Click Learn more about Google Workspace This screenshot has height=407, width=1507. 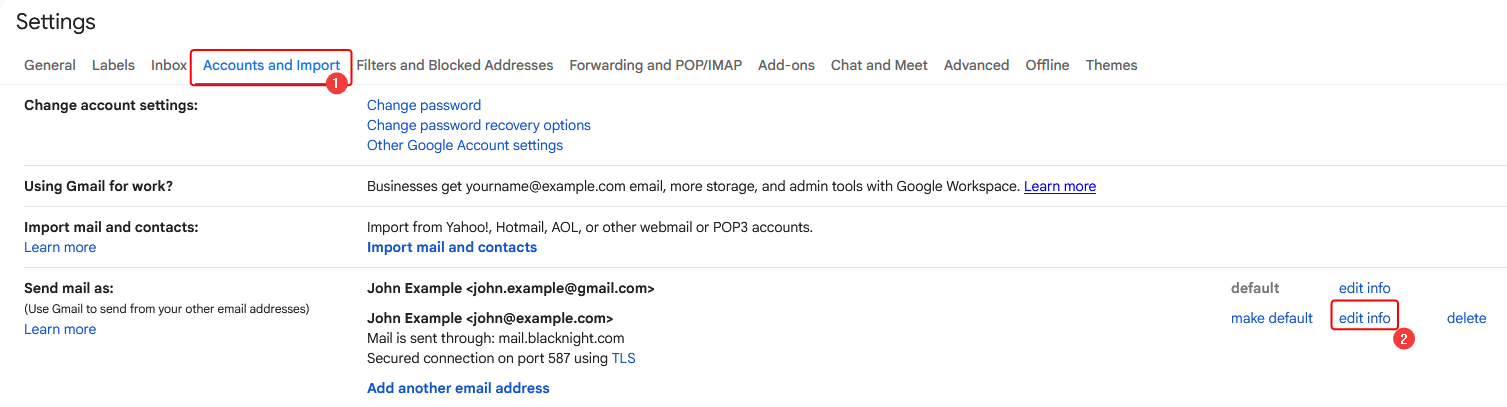coord(1060,186)
